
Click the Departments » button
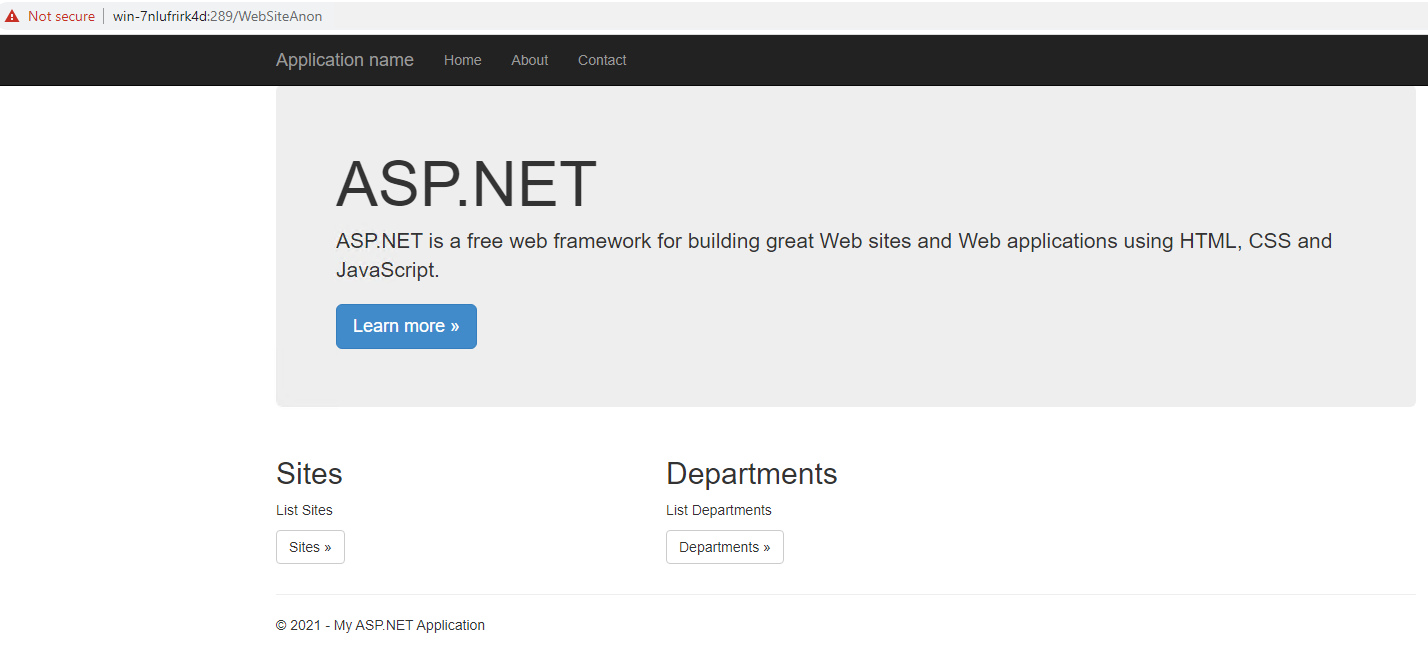tap(724, 547)
